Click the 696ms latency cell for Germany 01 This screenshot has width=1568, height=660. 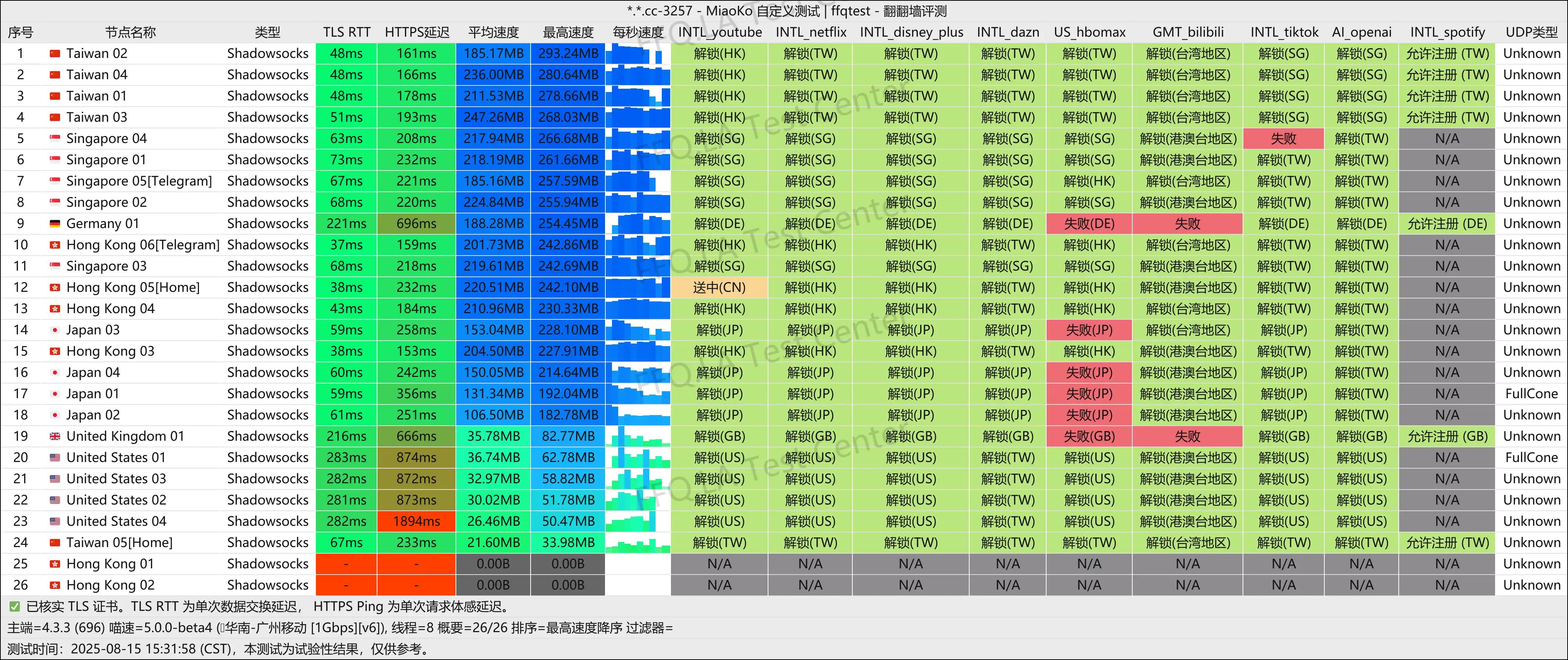[416, 224]
